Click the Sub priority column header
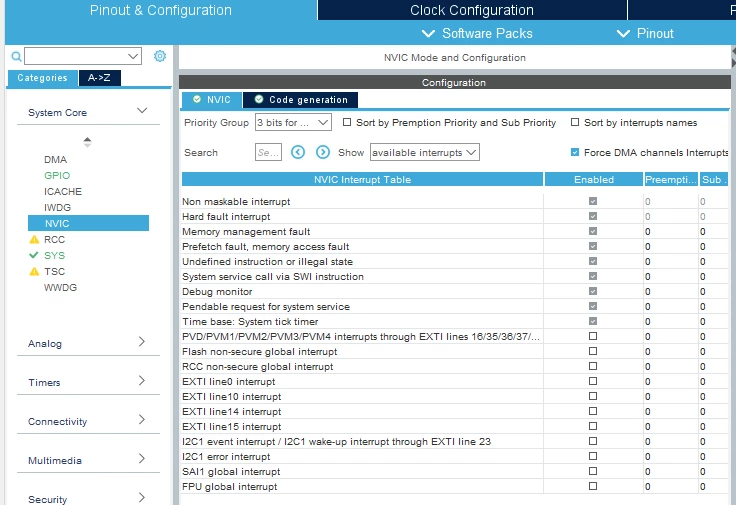The image size is (736, 505). pyautogui.click(x=713, y=180)
